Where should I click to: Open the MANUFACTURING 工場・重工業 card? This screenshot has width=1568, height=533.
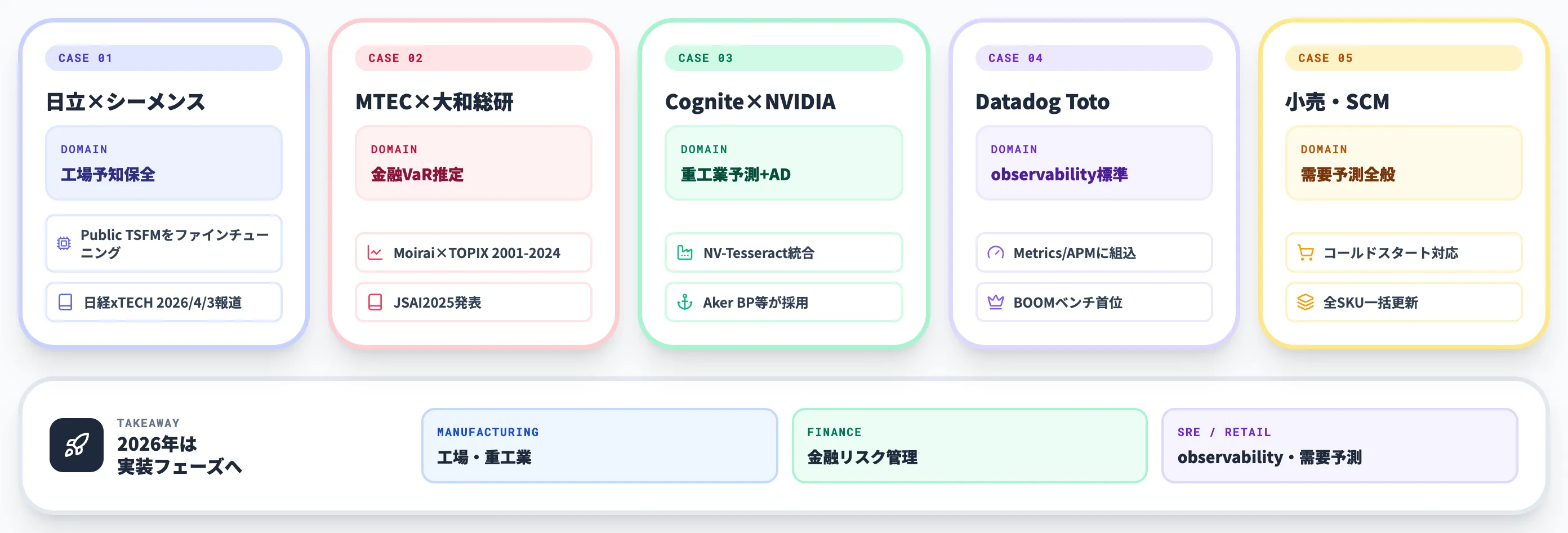600,445
